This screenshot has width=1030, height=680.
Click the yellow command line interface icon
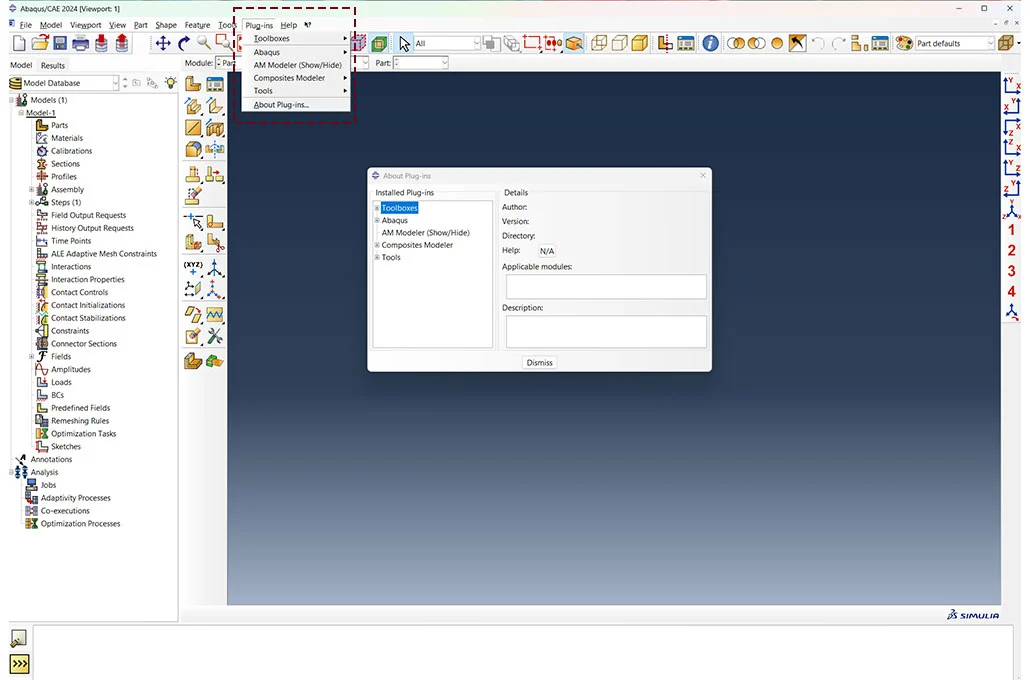pos(20,664)
